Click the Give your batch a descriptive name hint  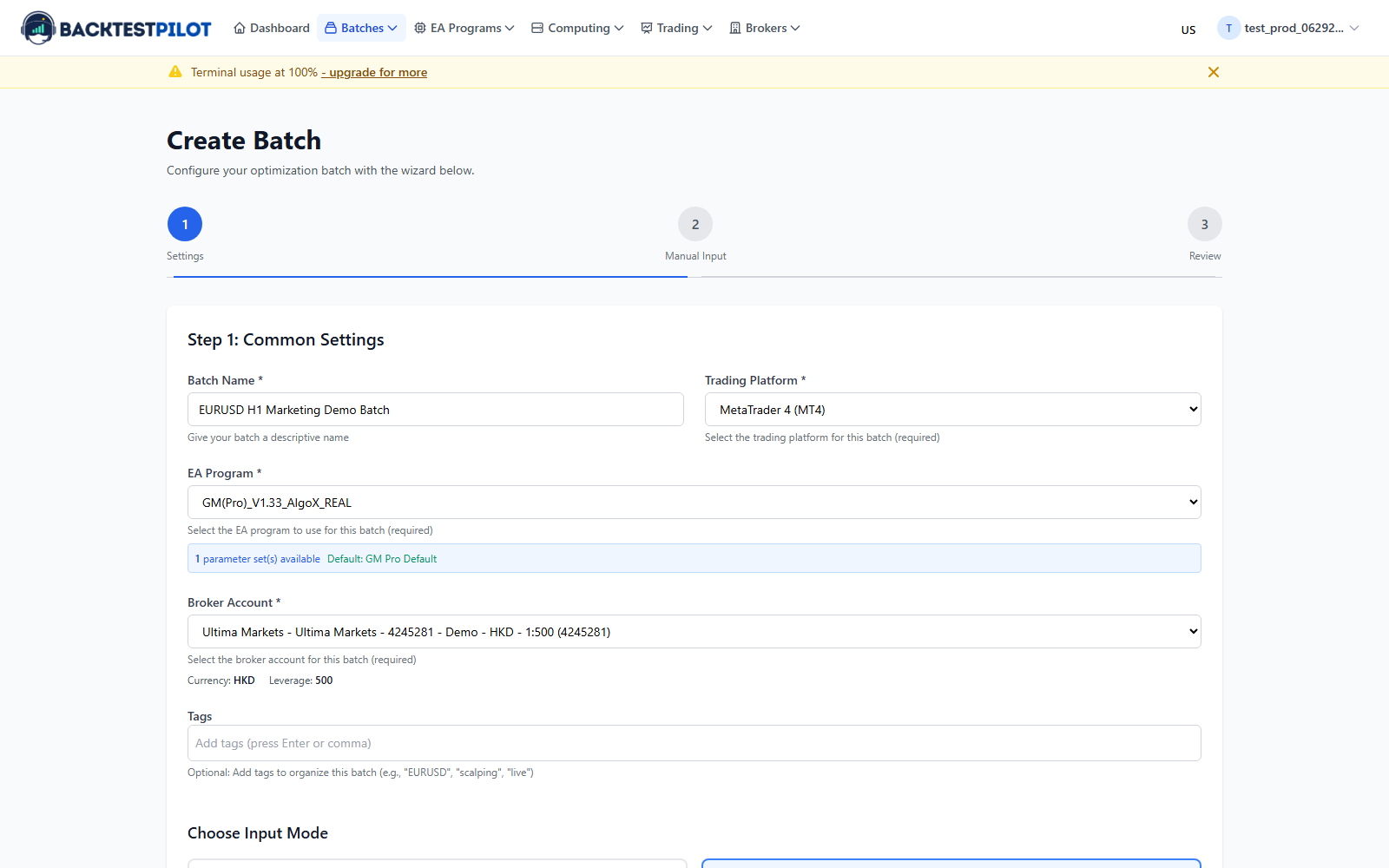coord(268,437)
